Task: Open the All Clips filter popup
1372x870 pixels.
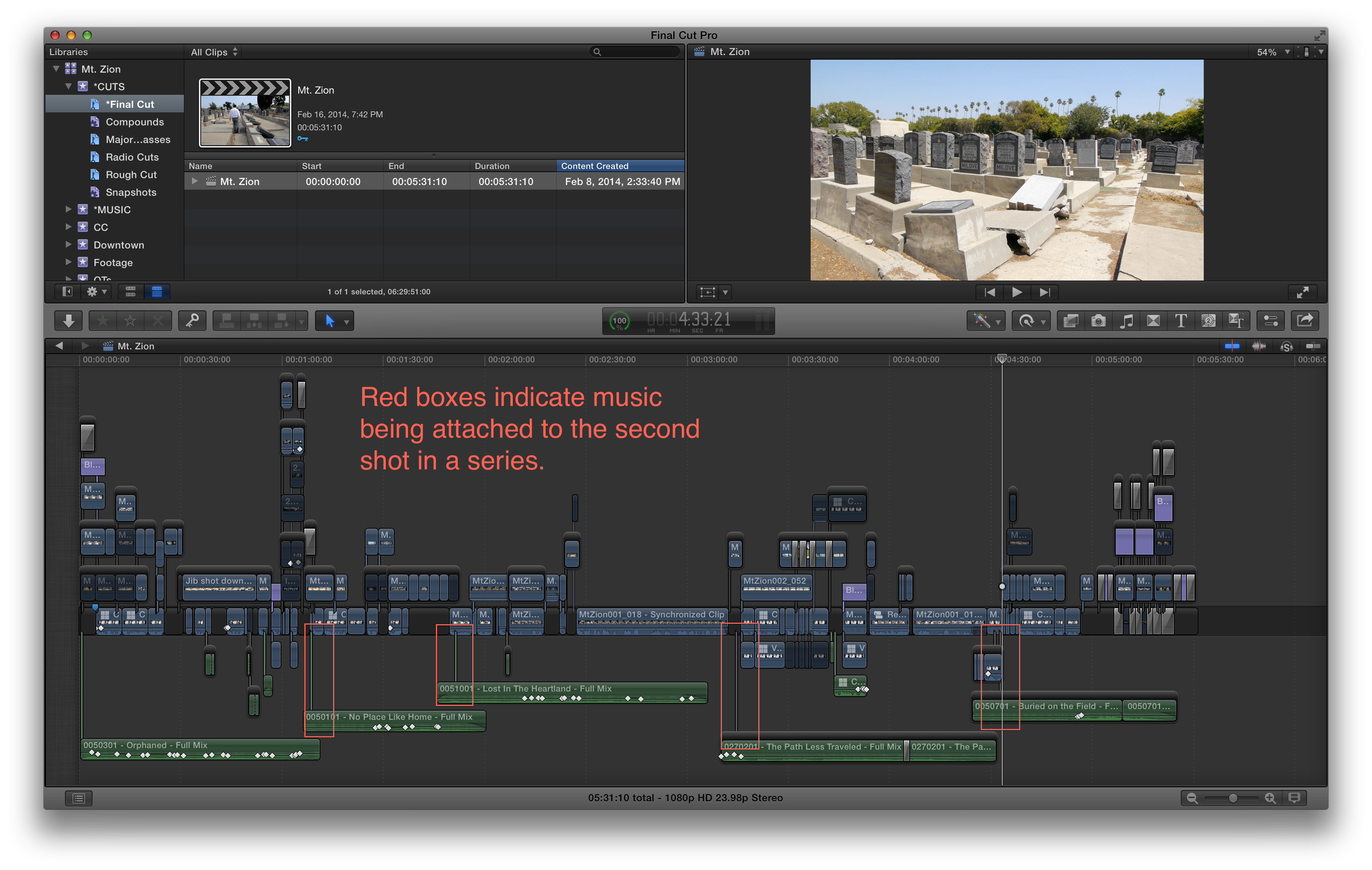Action: click(214, 52)
